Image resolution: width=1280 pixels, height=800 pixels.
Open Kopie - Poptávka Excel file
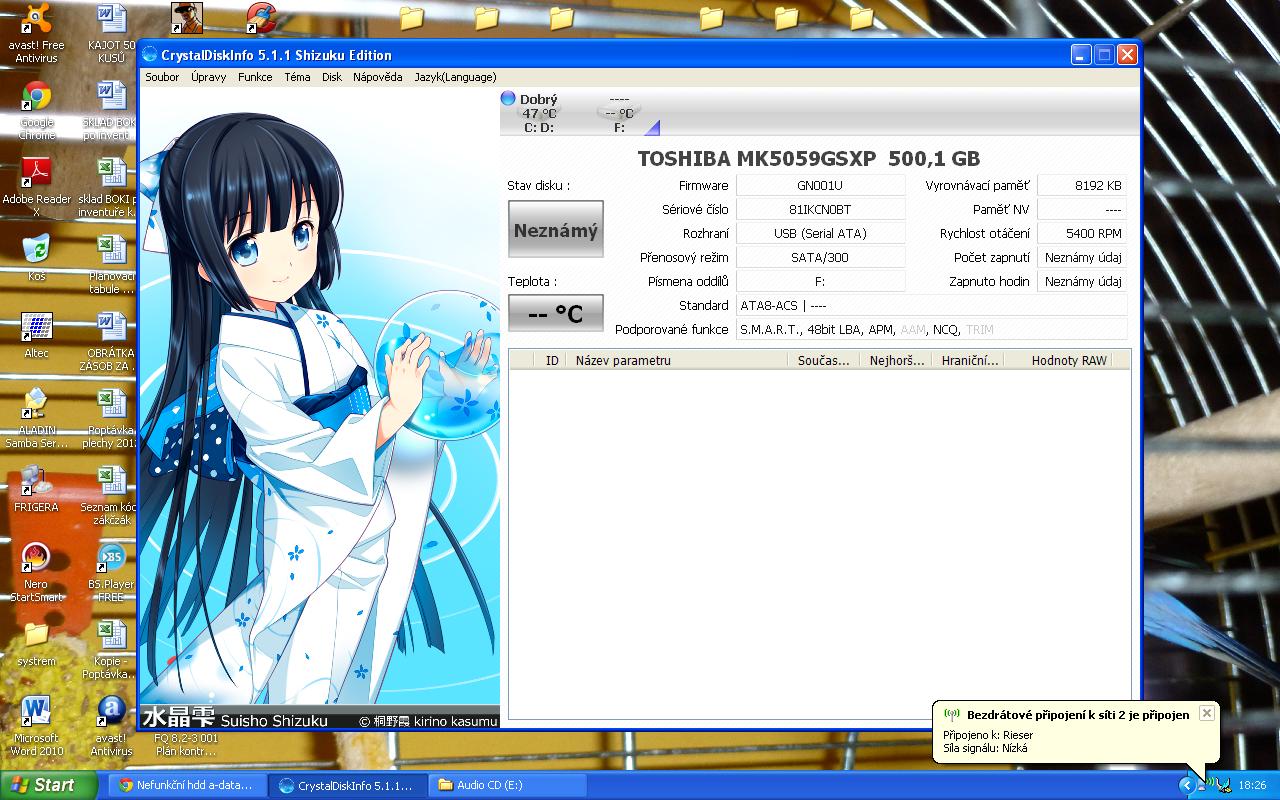coord(111,649)
